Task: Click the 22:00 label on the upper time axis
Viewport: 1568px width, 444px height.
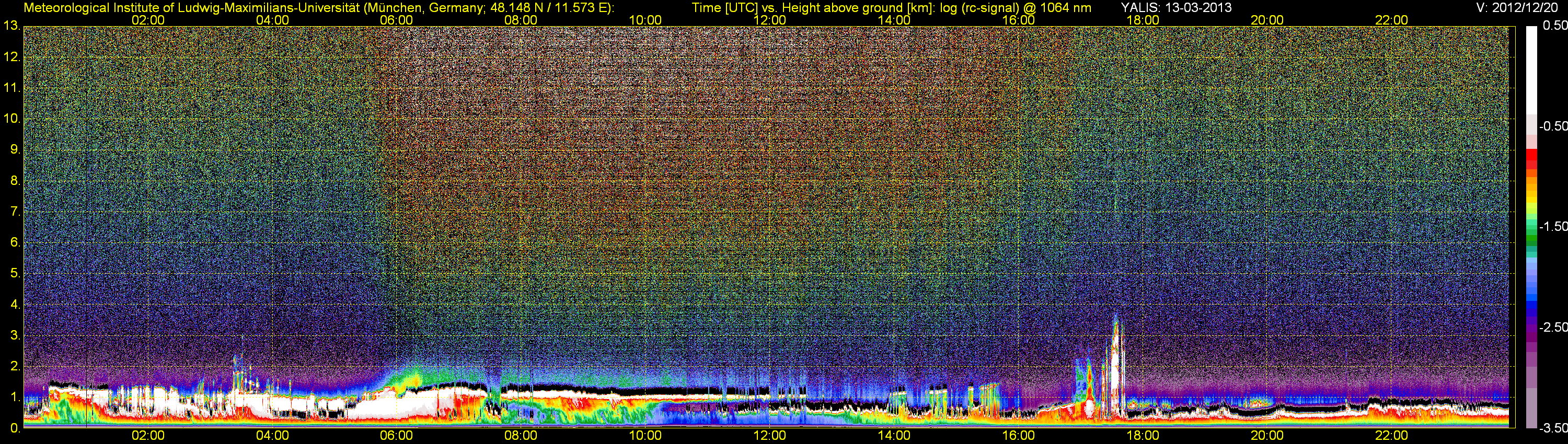Action: coord(1391,20)
